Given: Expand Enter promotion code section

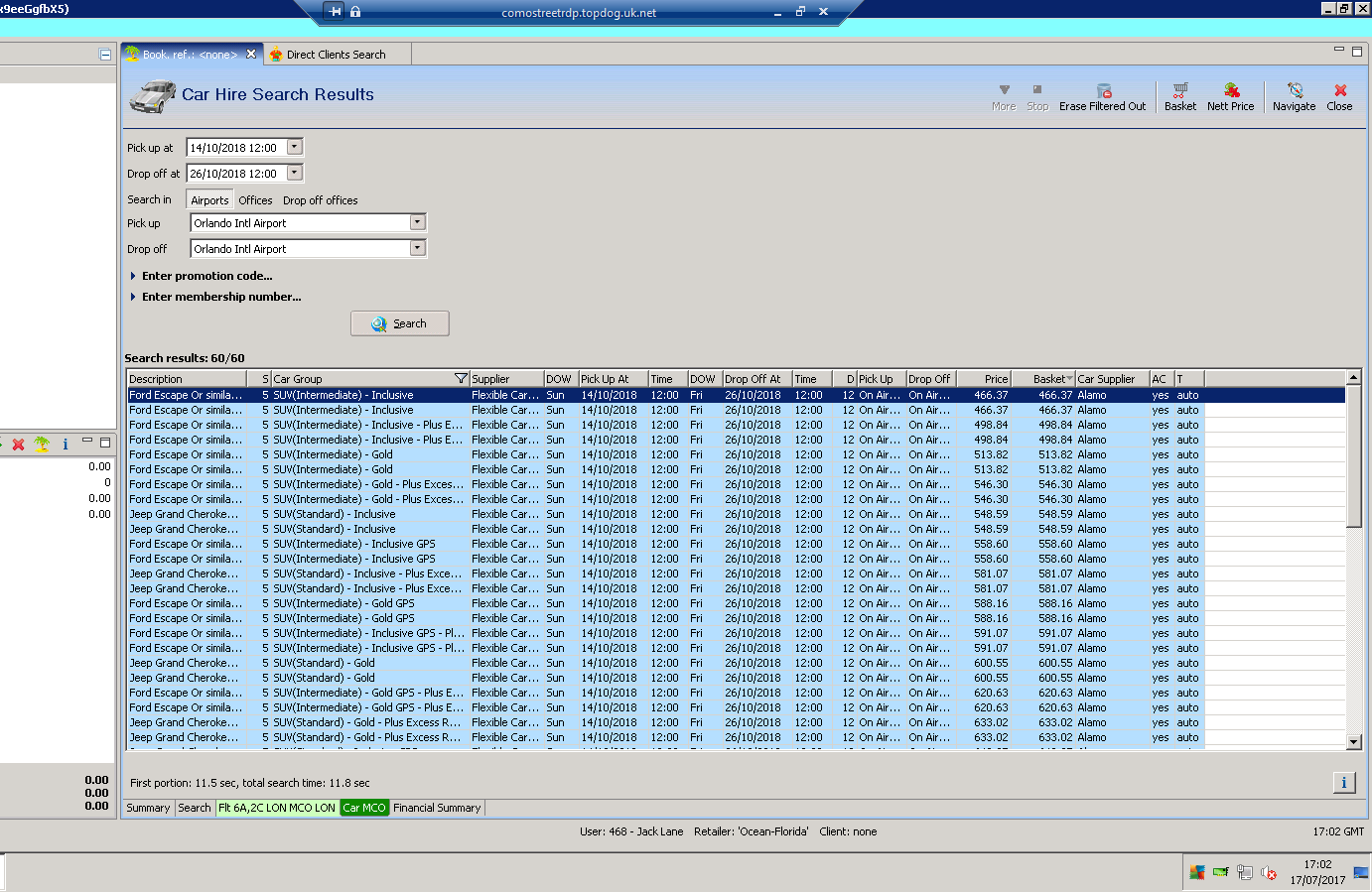Looking at the screenshot, I should 206,276.
